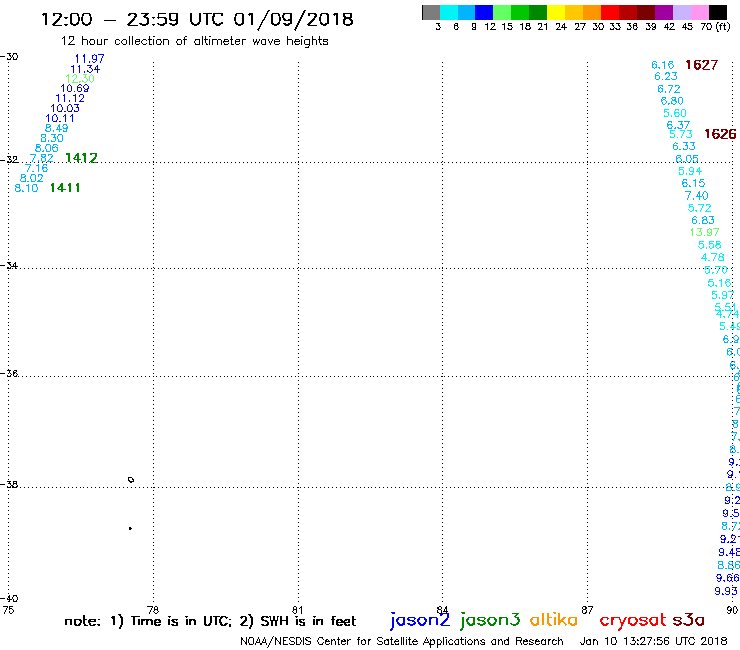
Task: Select the NOAA/NESDIS Center credit line
Action: pyautogui.click(x=402, y=642)
